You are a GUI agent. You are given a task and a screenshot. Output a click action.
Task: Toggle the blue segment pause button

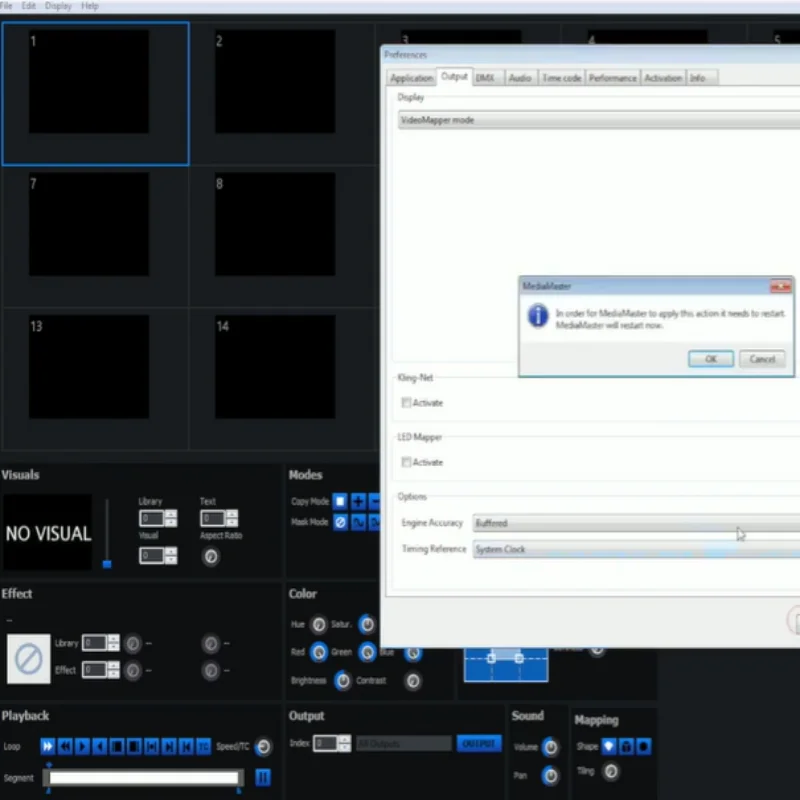263,777
